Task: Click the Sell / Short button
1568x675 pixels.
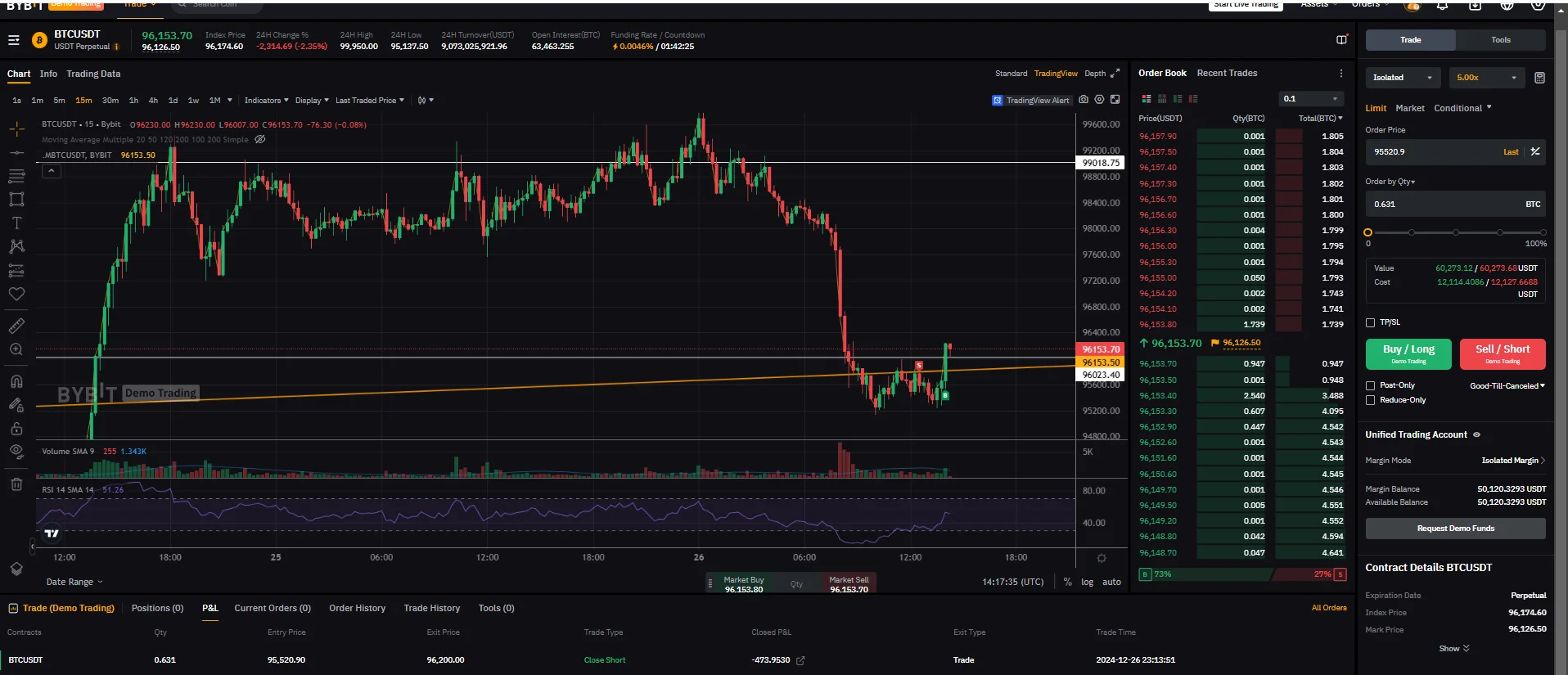Action: [x=1503, y=354]
